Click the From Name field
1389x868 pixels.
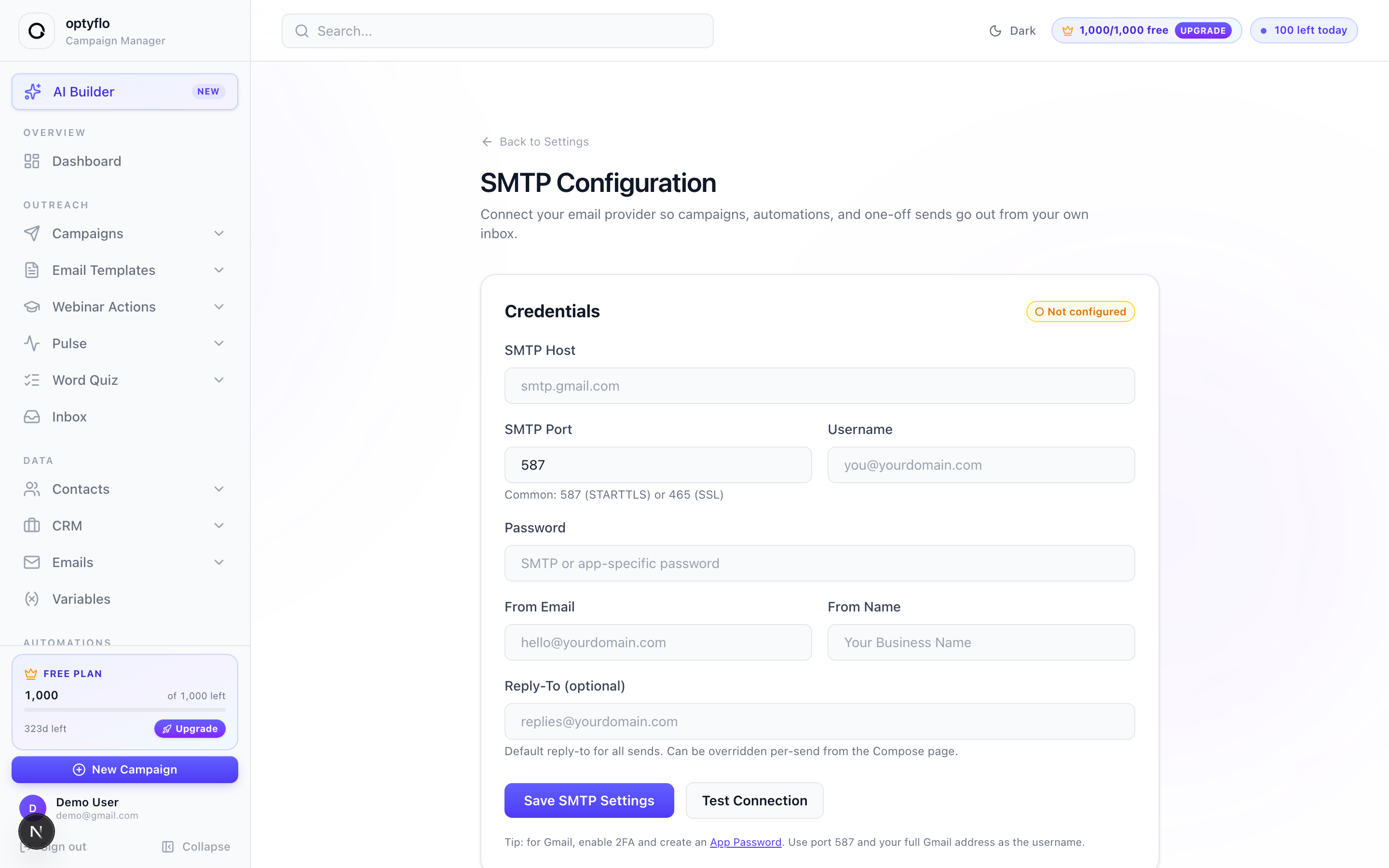(x=981, y=642)
